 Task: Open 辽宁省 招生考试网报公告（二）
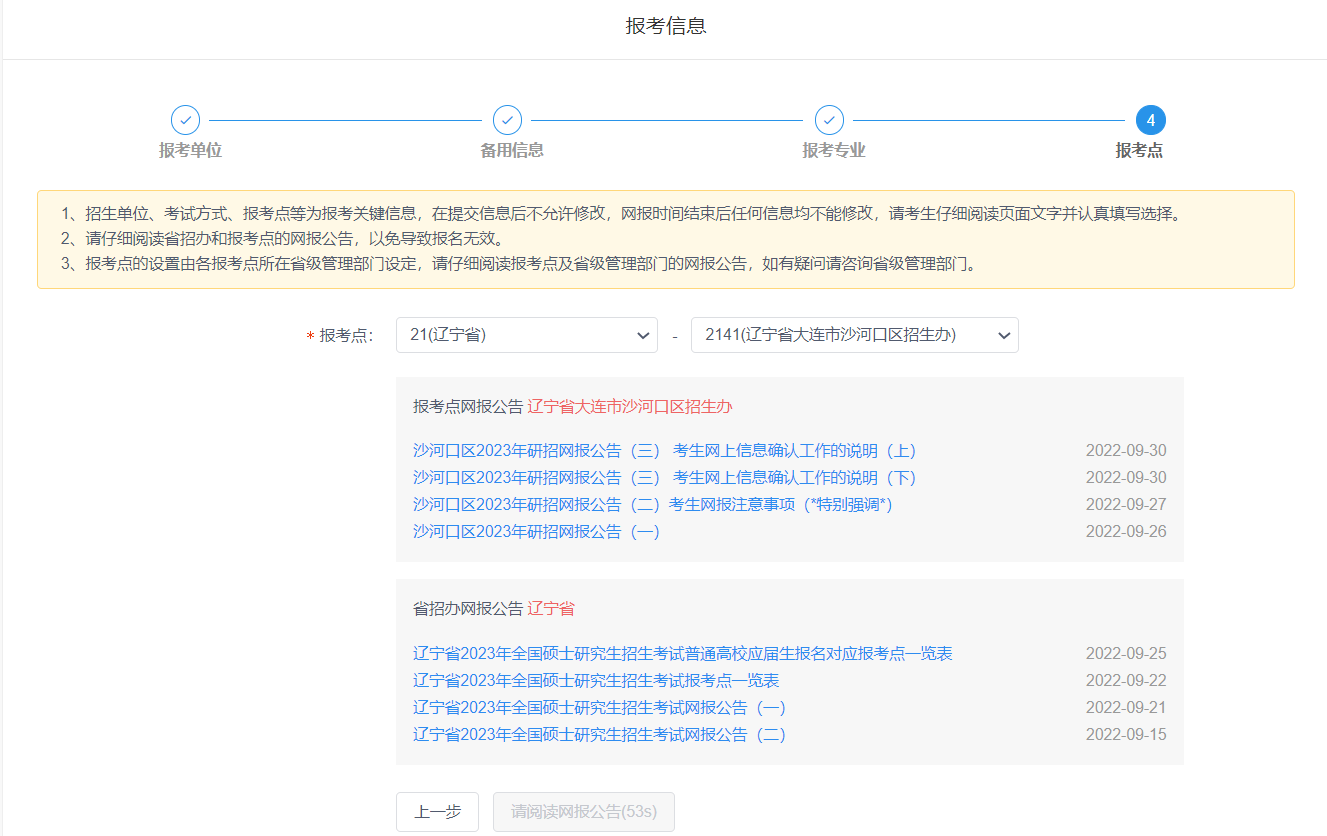pyautogui.click(x=600, y=735)
